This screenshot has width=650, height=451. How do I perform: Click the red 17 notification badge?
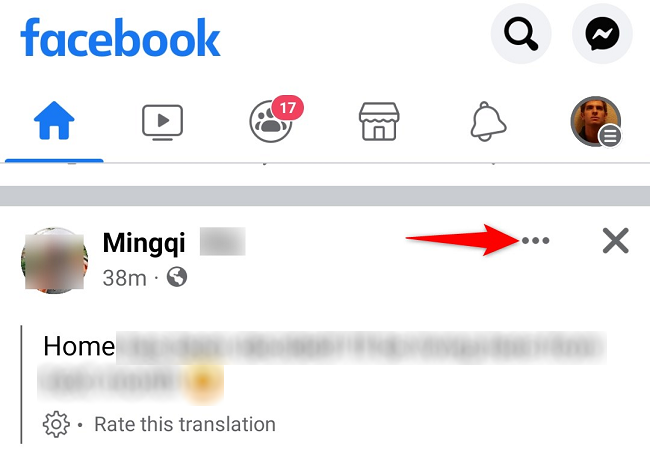(288, 108)
